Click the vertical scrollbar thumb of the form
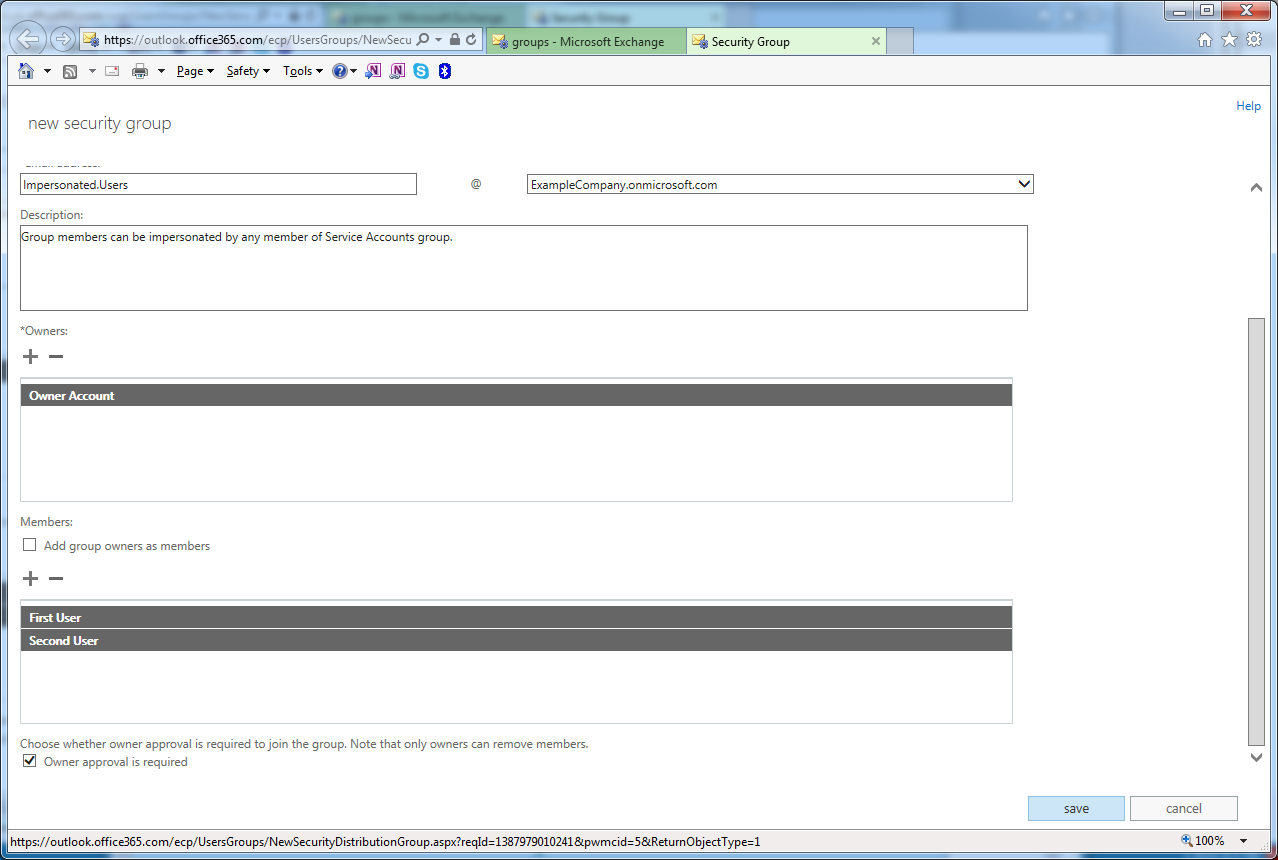Image resolution: width=1278 pixels, height=860 pixels. pyautogui.click(x=1256, y=530)
